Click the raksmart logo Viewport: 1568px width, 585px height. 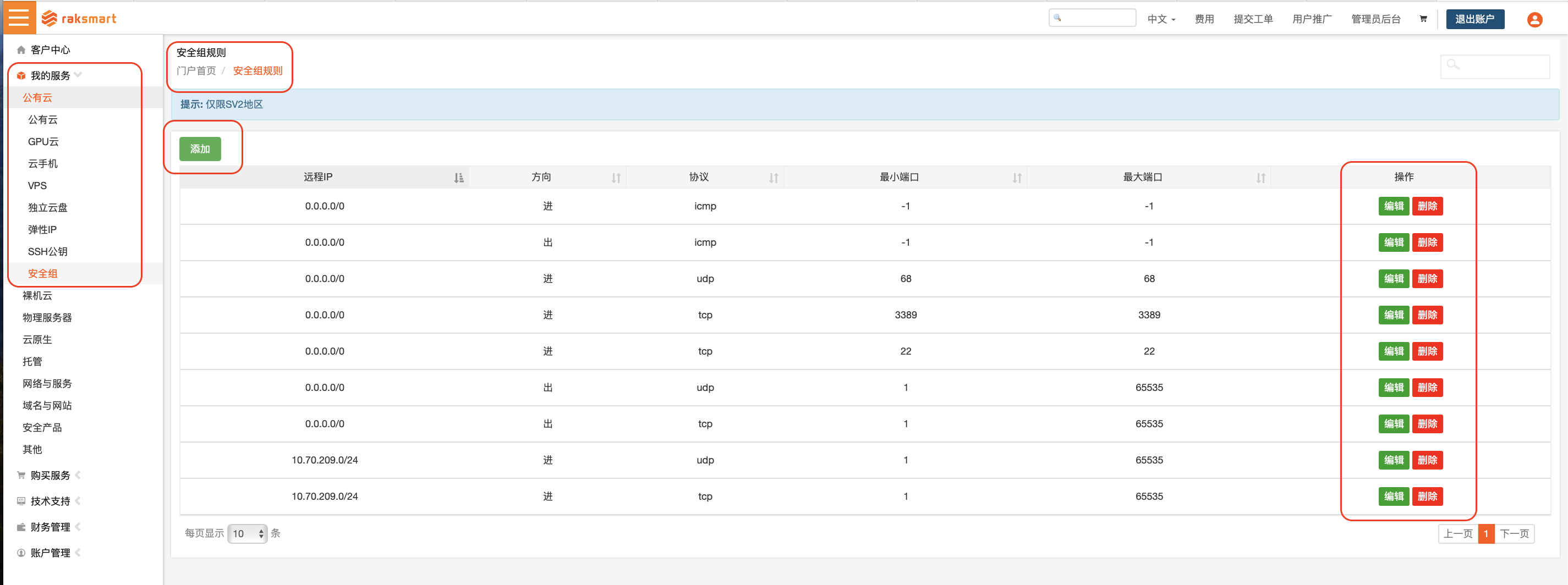[x=79, y=19]
